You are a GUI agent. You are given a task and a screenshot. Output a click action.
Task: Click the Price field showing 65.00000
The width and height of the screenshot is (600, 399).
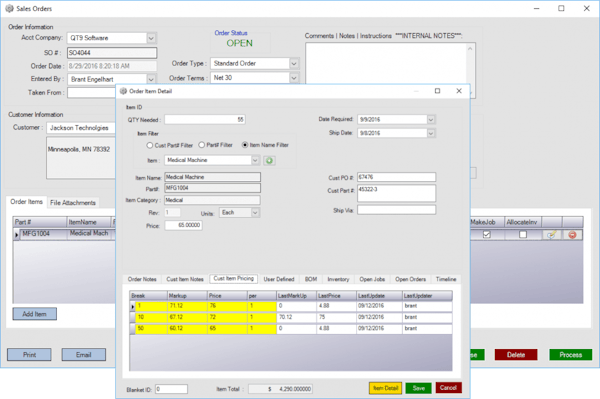(184, 225)
